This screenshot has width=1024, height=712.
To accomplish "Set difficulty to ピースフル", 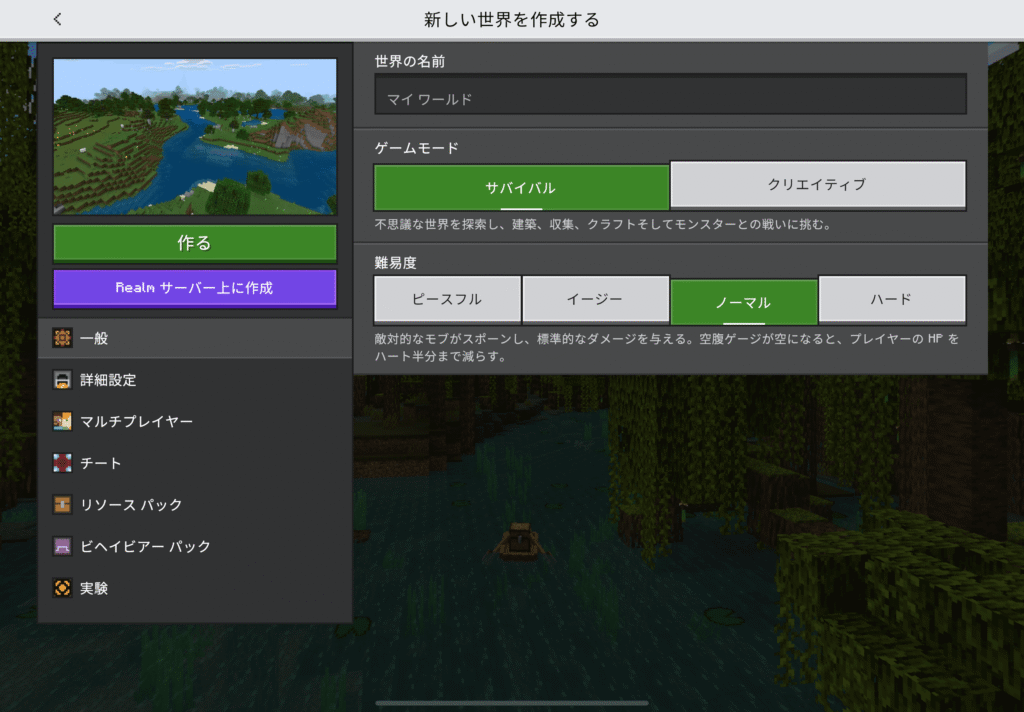I will [x=447, y=299].
